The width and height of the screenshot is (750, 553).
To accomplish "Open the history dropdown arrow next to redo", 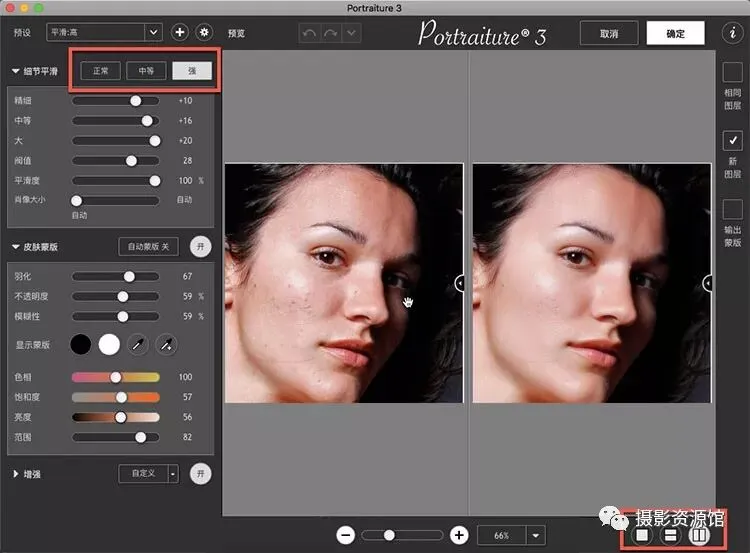I will pyautogui.click(x=352, y=33).
